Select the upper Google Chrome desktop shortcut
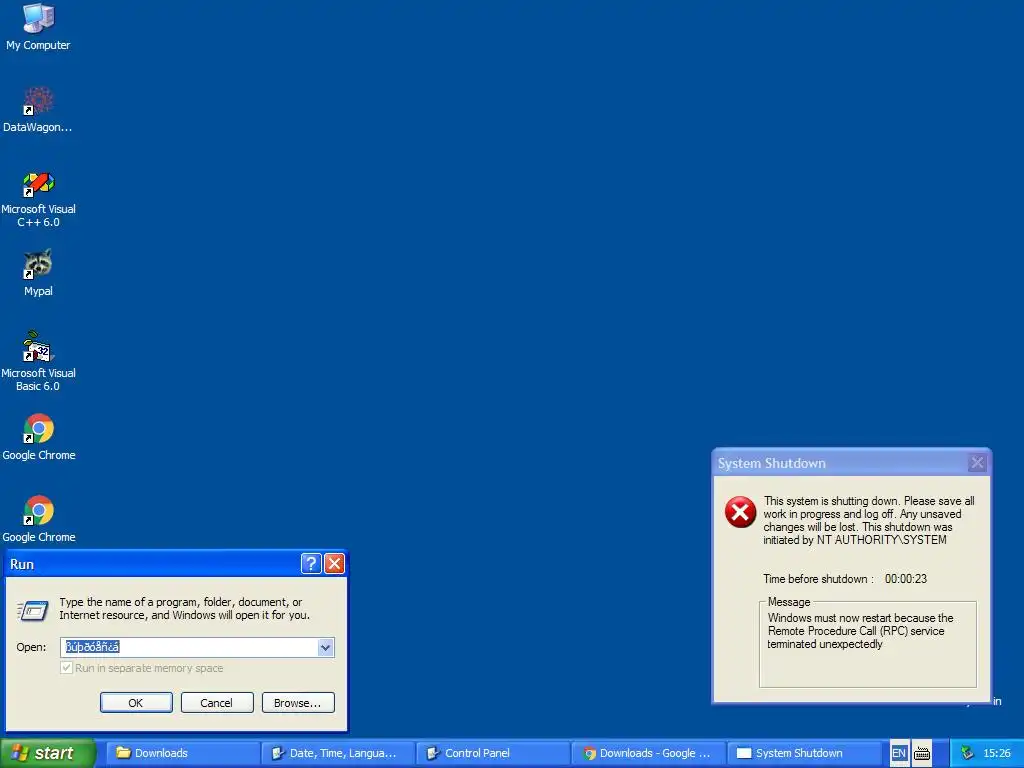This screenshot has width=1024, height=768. click(x=39, y=436)
